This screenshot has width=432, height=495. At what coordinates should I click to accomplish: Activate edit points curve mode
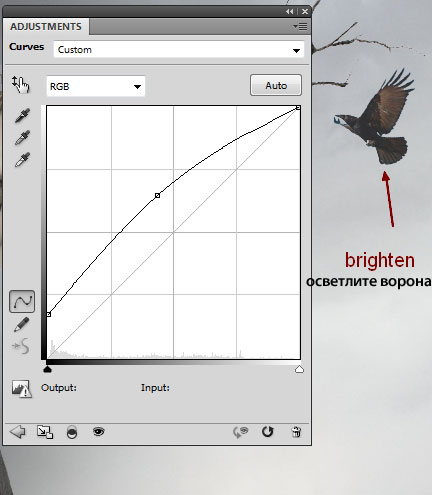point(22,301)
